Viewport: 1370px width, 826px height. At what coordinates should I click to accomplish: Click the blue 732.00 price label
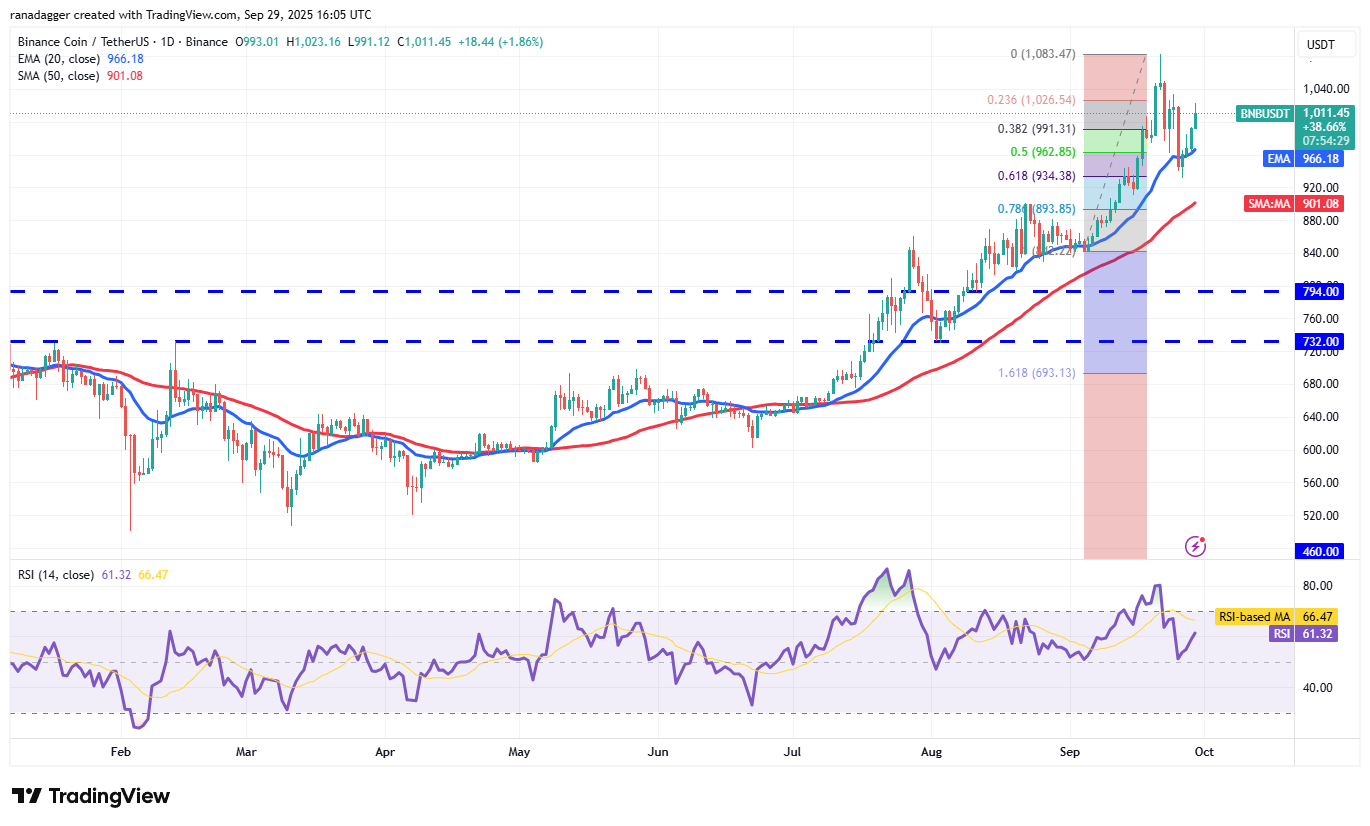tap(1319, 341)
